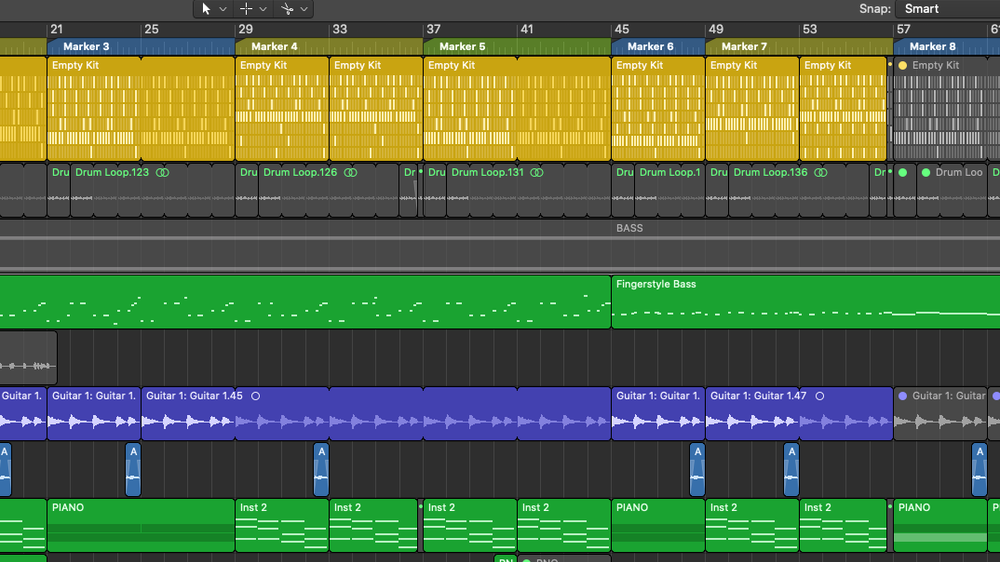Select the Empty Kit region under Marker 4
1000x562 pixels.
click(x=282, y=110)
